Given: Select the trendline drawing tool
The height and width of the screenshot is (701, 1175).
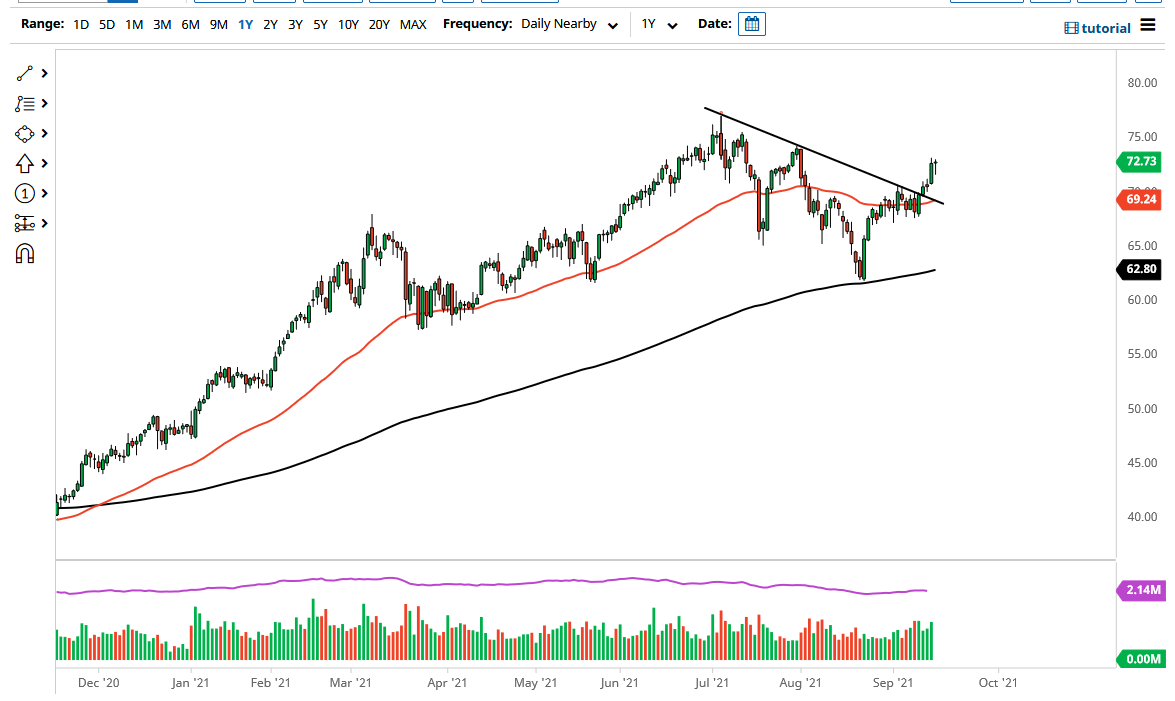Looking at the screenshot, I should click(25, 73).
